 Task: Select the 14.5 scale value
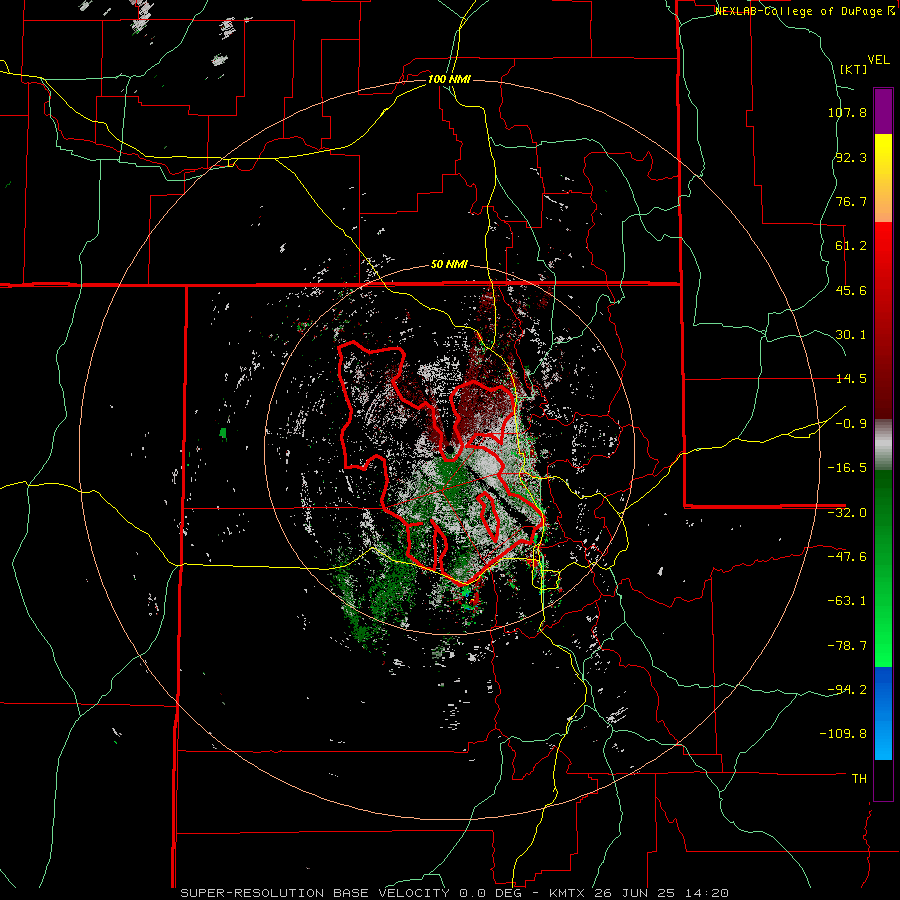[x=851, y=379]
